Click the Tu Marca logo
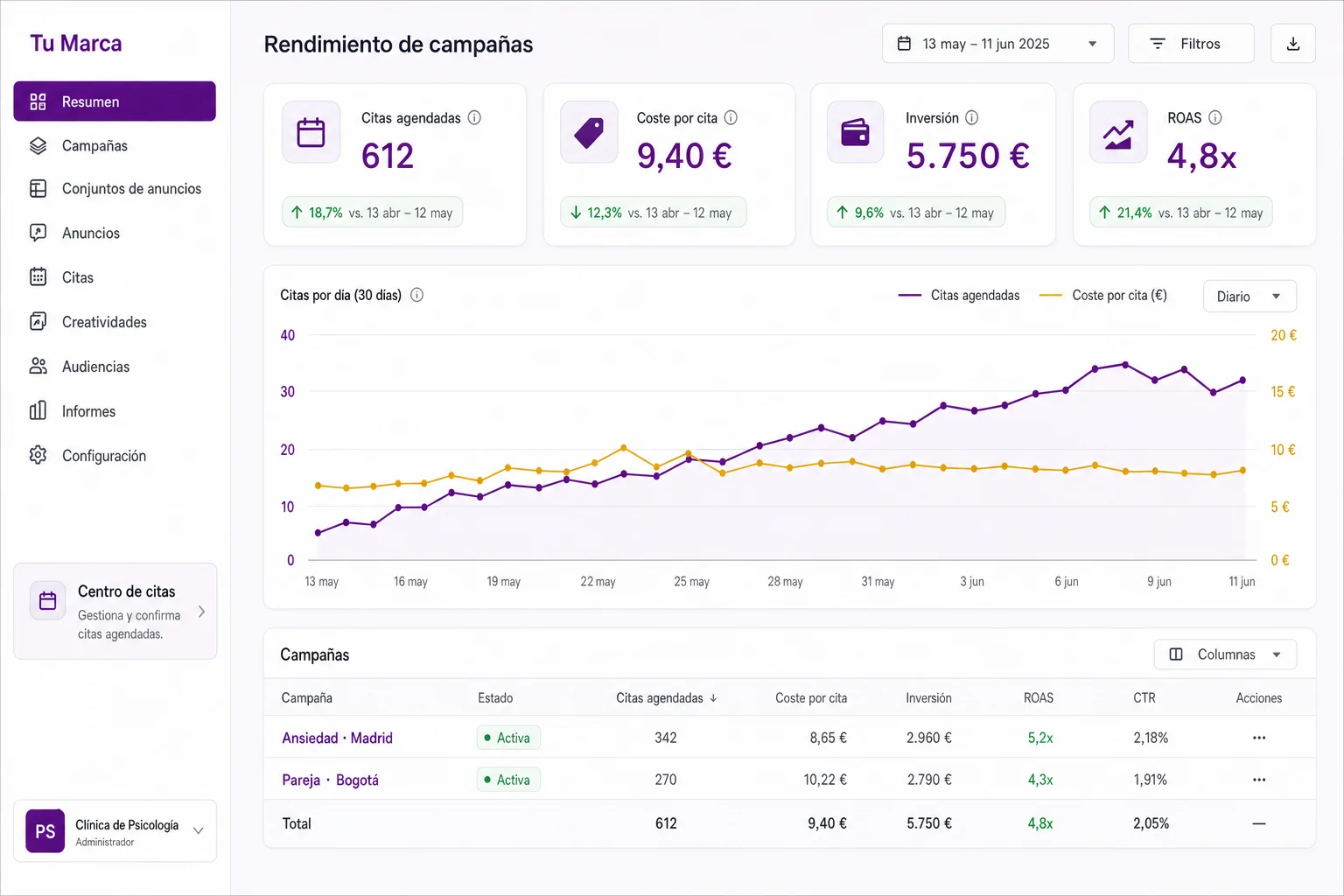 [x=76, y=44]
